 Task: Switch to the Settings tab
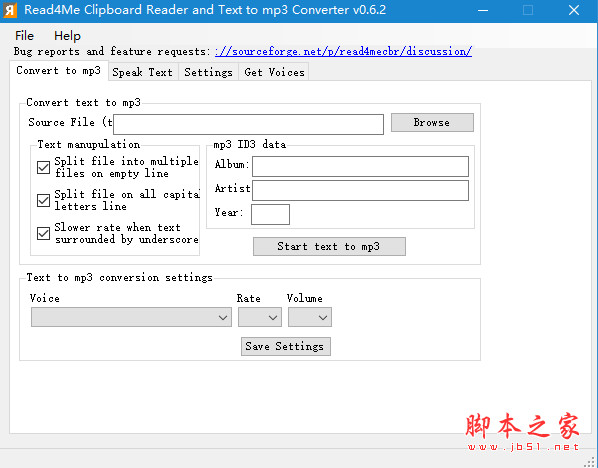[x=208, y=72]
